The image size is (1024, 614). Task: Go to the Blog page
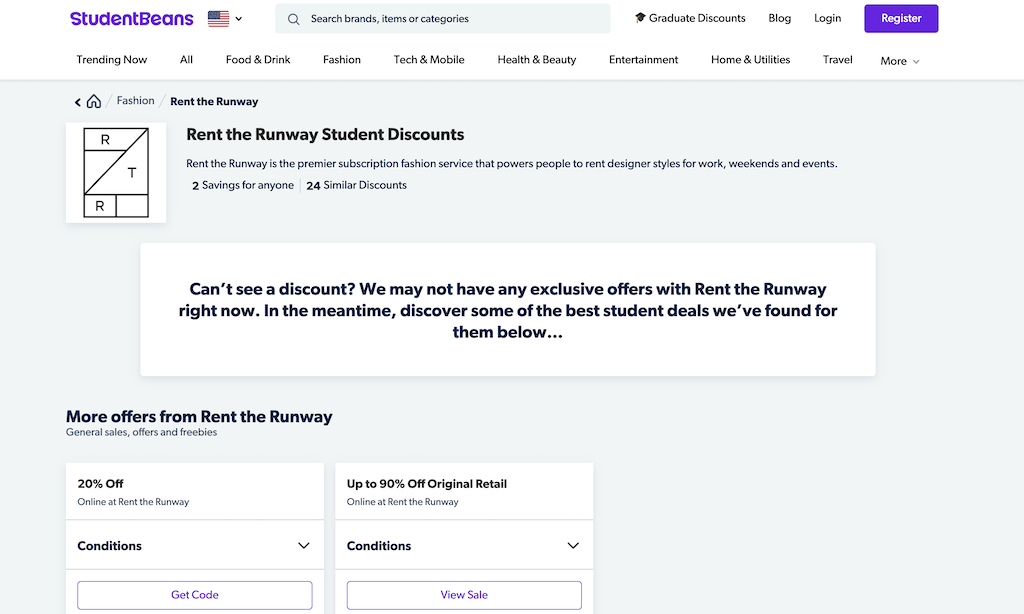(779, 18)
